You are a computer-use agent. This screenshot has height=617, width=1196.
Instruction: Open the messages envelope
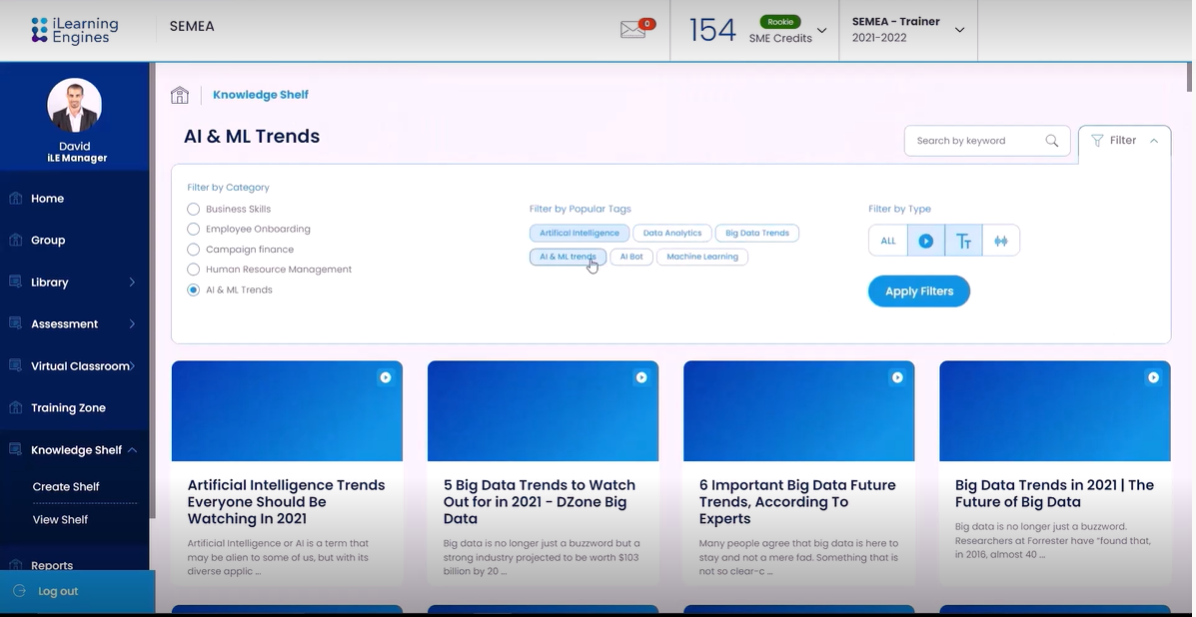633,28
